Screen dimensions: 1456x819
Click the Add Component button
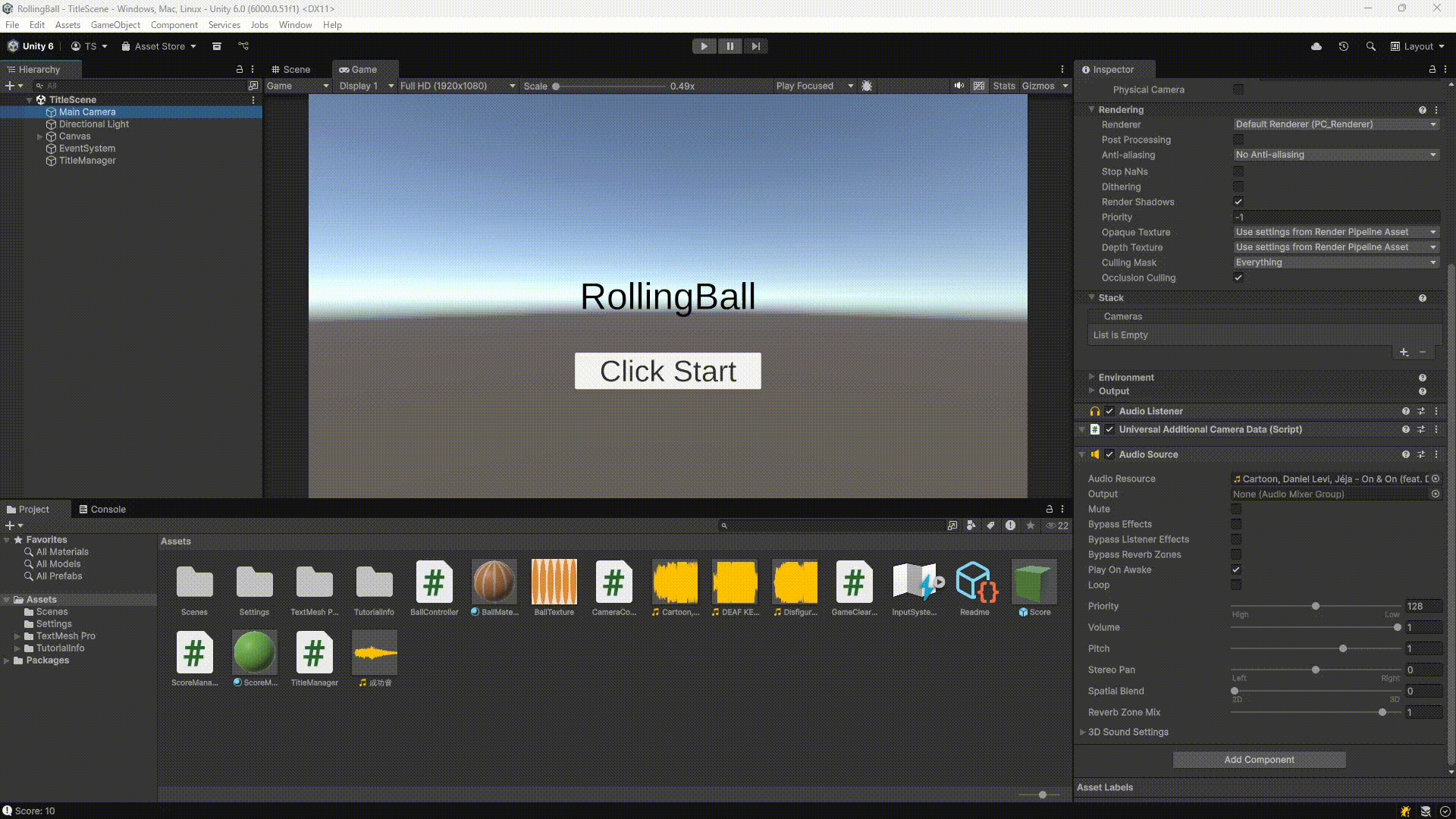[x=1259, y=759]
